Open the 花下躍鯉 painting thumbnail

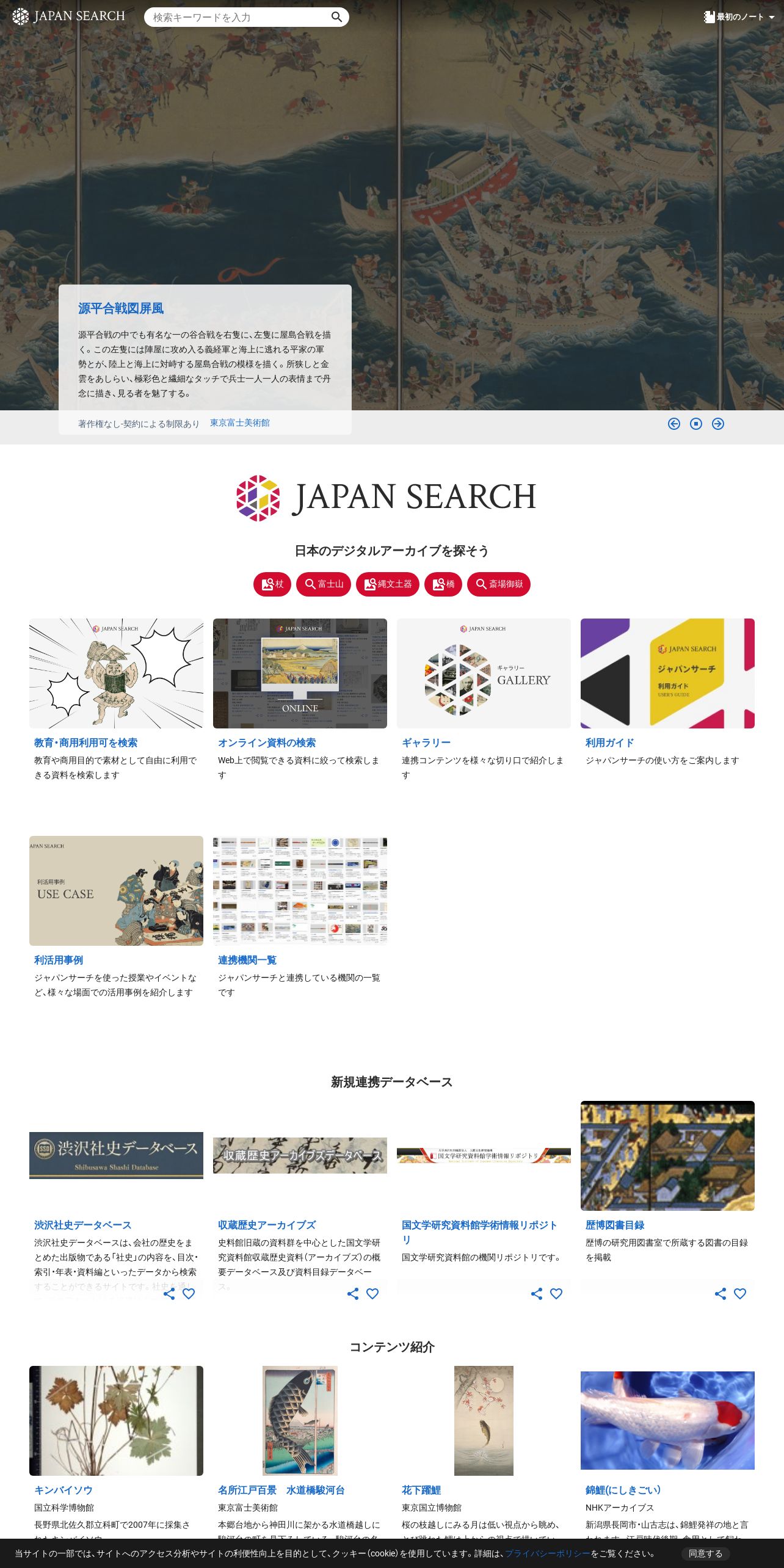pyautogui.click(x=484, y=1421)
